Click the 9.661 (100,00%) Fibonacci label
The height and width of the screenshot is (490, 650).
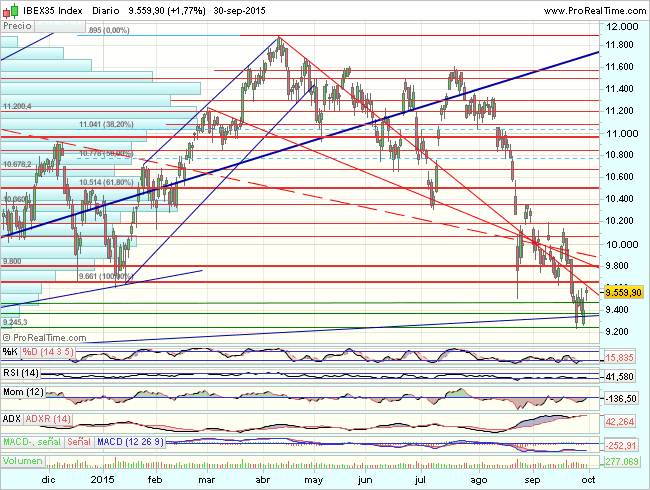(106, 277)
